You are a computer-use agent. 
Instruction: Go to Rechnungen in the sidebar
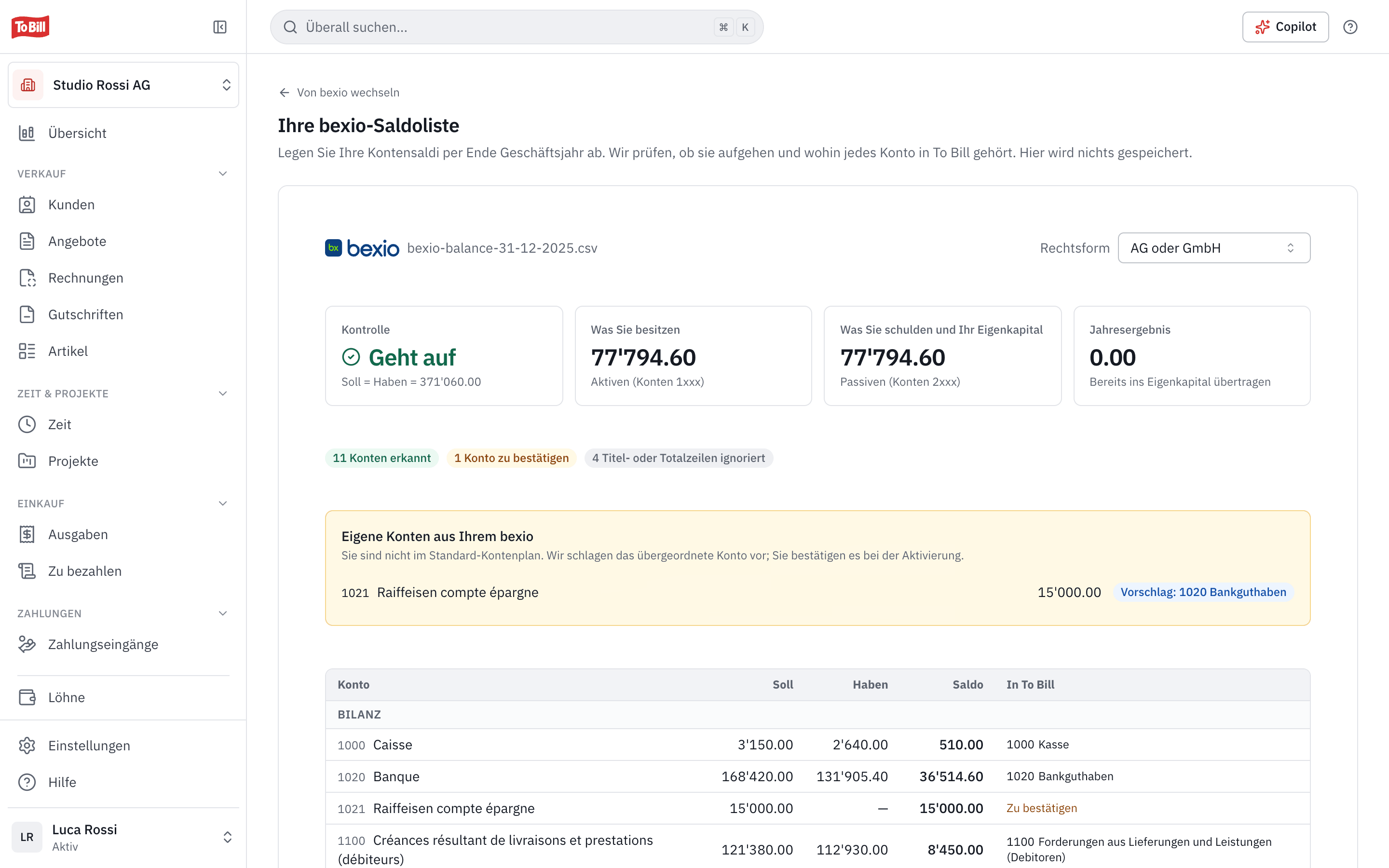(x=123, y=278)
